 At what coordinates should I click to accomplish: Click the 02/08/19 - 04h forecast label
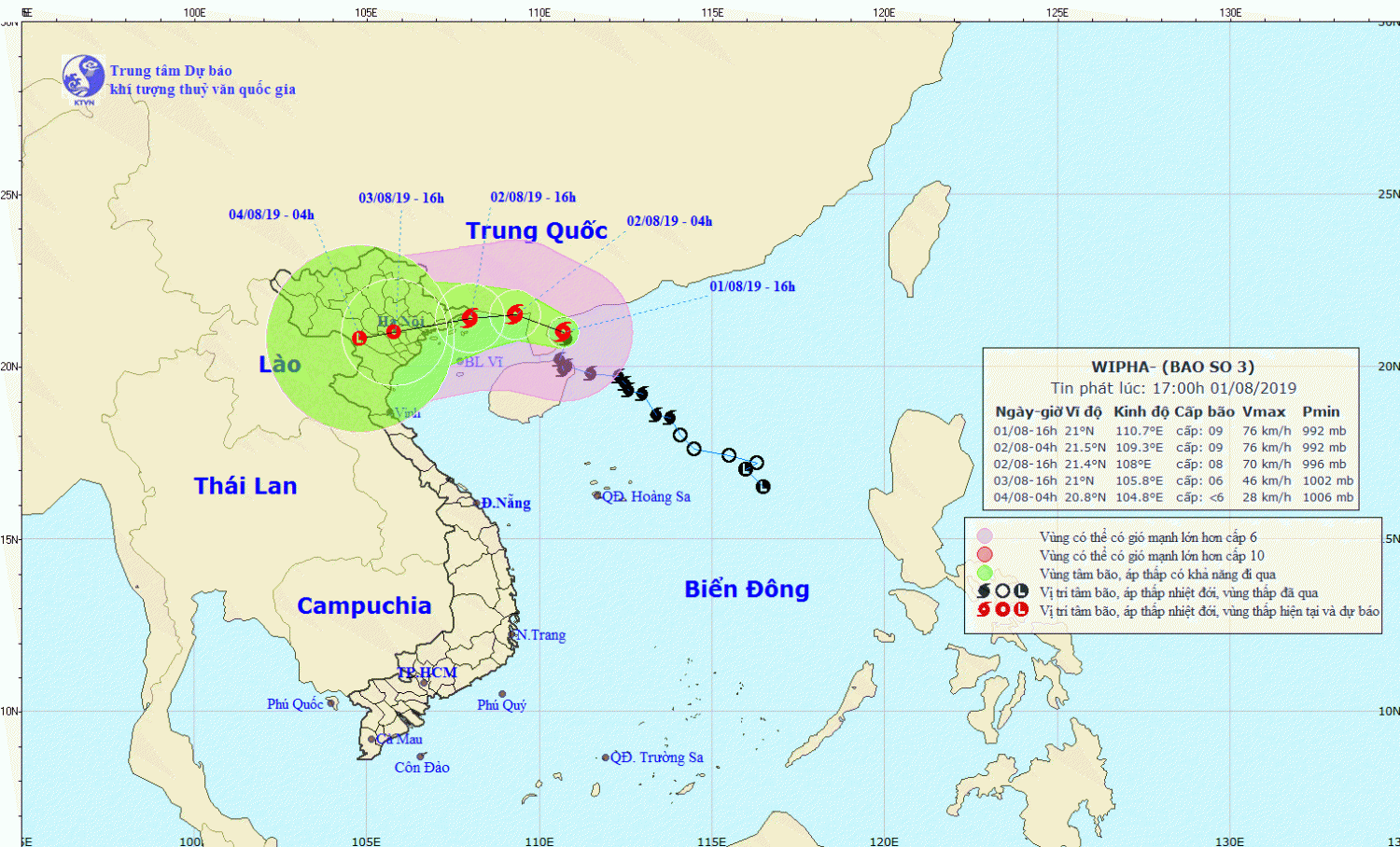(x=669, y=221)
